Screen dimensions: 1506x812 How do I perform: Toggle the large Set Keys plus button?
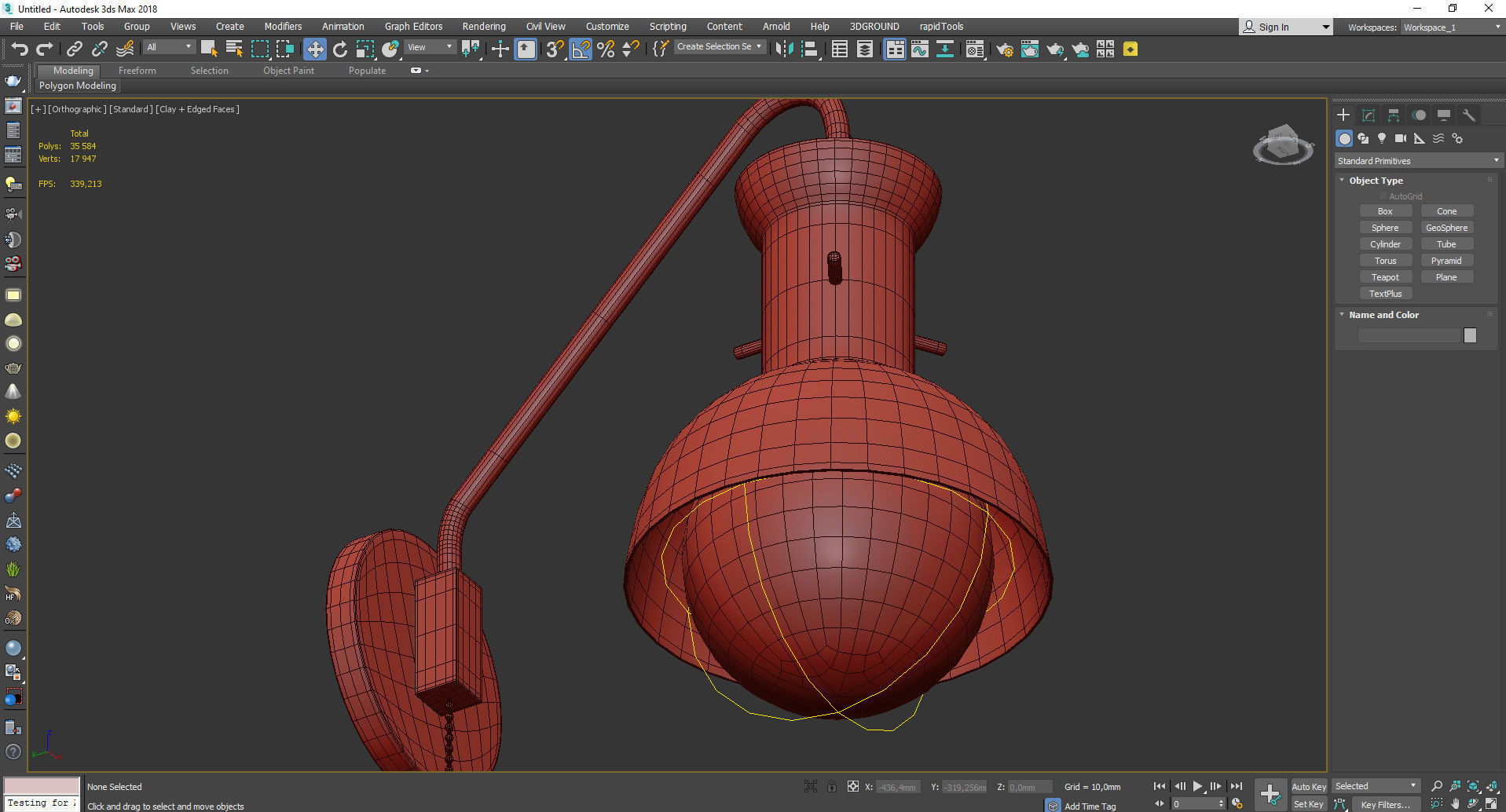[x=1270, y=794]
